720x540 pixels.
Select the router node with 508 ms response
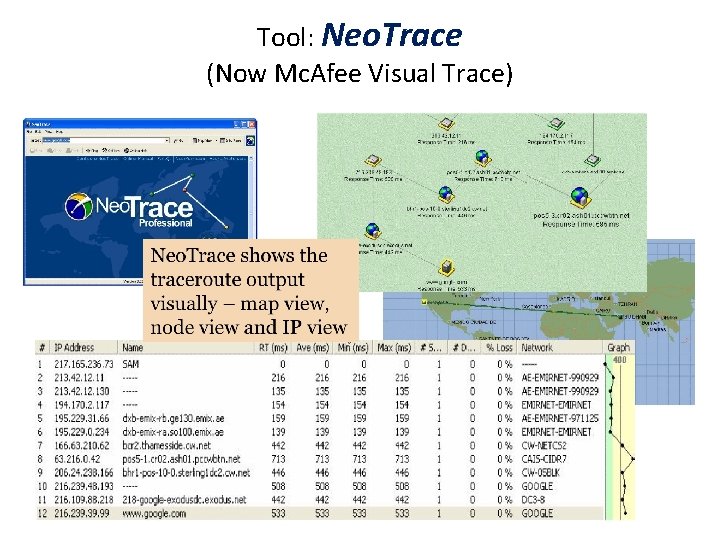click(x=373, y=160)
